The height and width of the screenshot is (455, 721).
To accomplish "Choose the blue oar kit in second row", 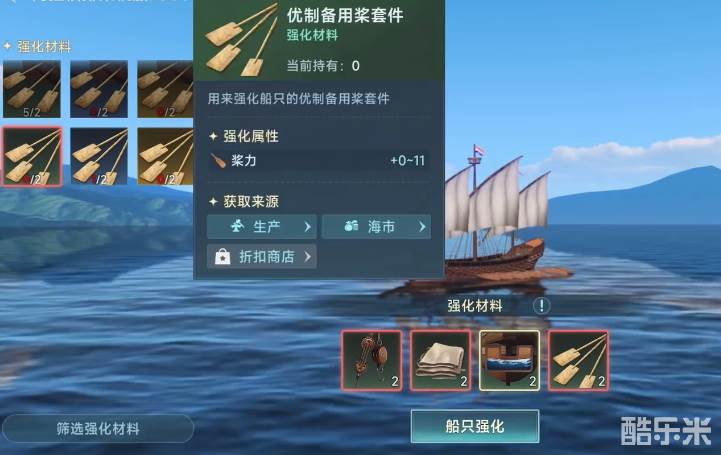I will pyautogui.click(x=99, y=157).
